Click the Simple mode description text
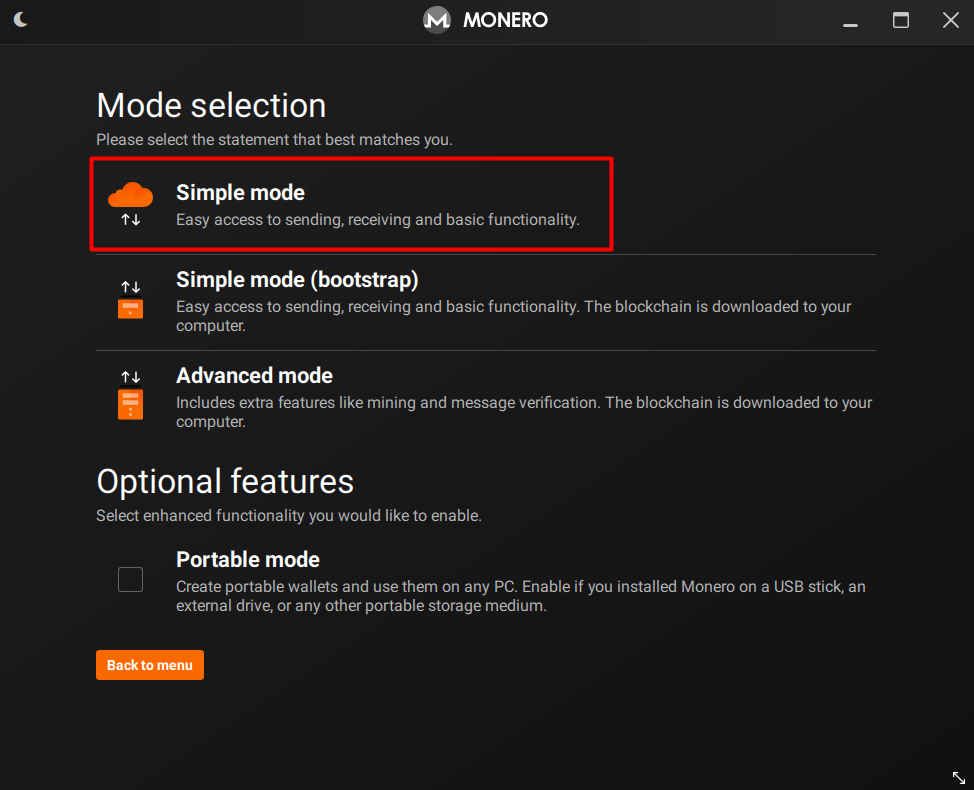Image resolution: width=974 pixels, height=790 pixels. click(x=378, y=220)
